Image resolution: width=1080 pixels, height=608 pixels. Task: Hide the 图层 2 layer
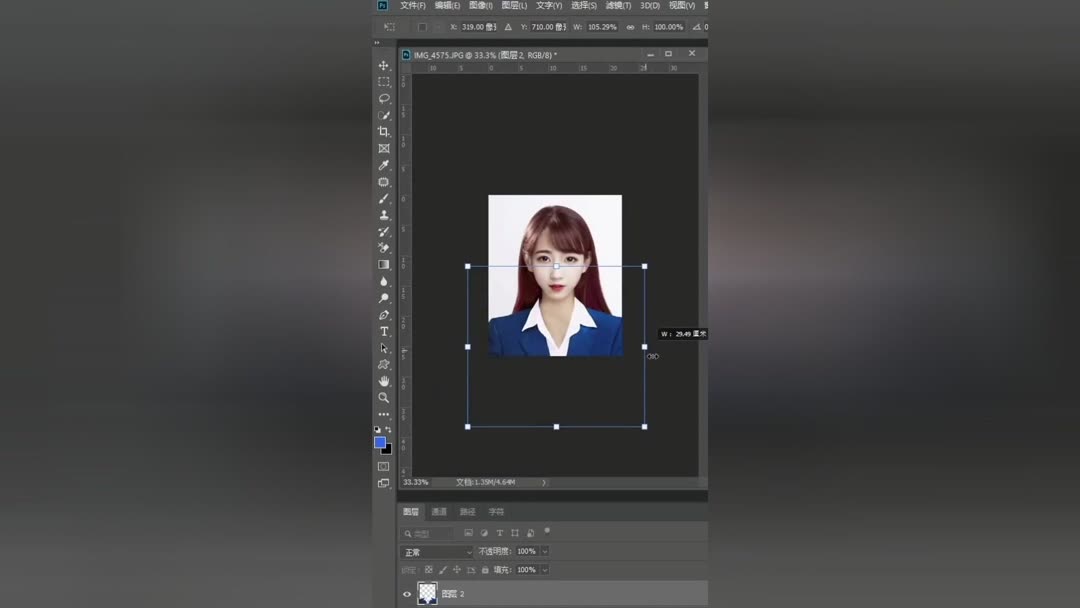[x=407, y=593]
